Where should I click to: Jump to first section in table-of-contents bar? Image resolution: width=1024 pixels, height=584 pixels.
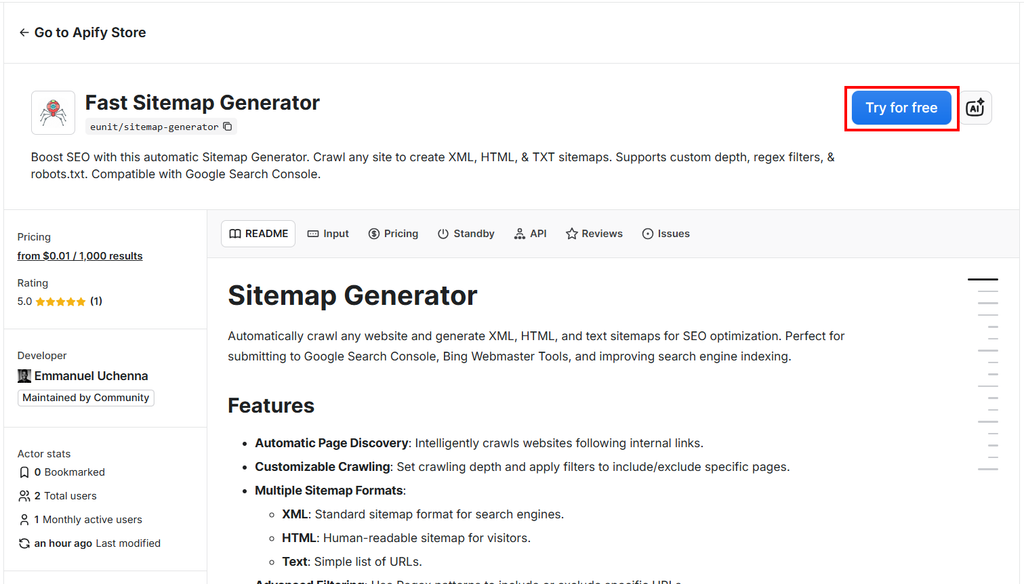(983, 280)
